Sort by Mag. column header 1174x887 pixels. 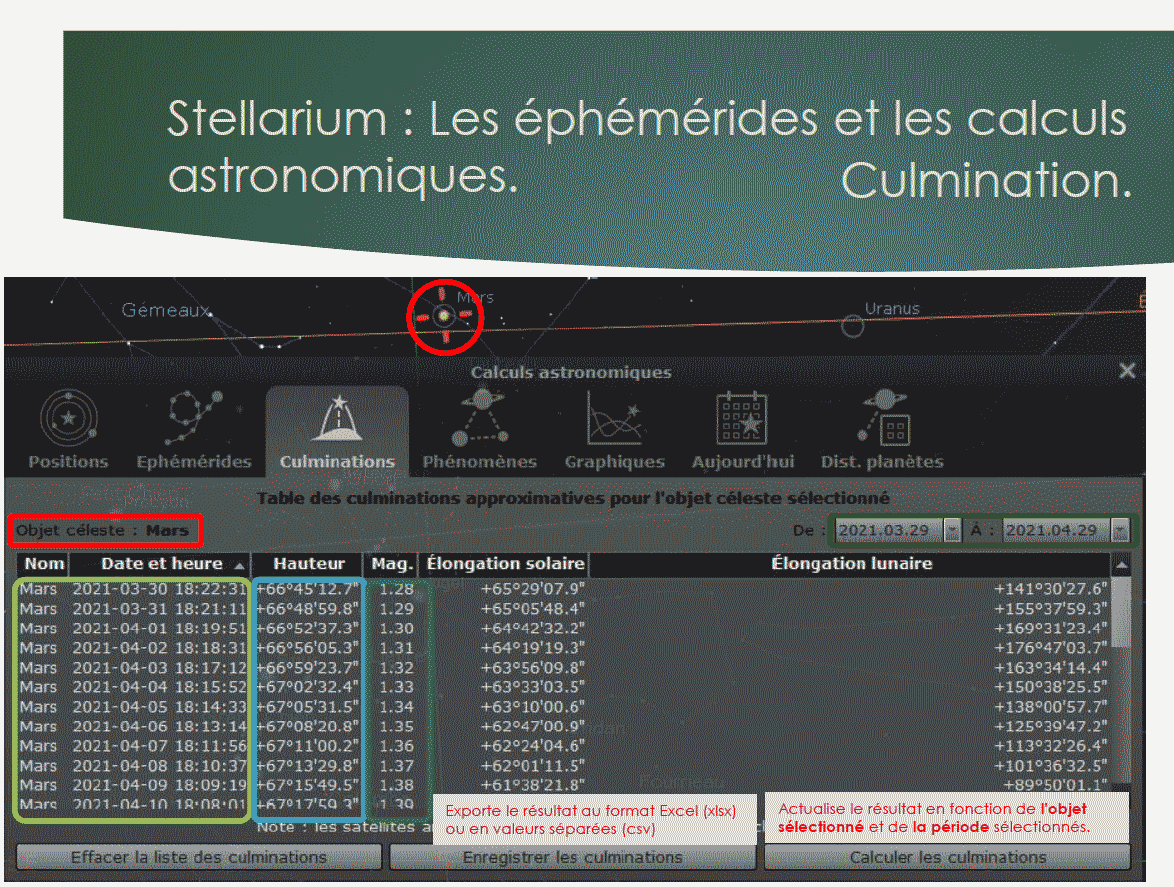pos(392,564)
